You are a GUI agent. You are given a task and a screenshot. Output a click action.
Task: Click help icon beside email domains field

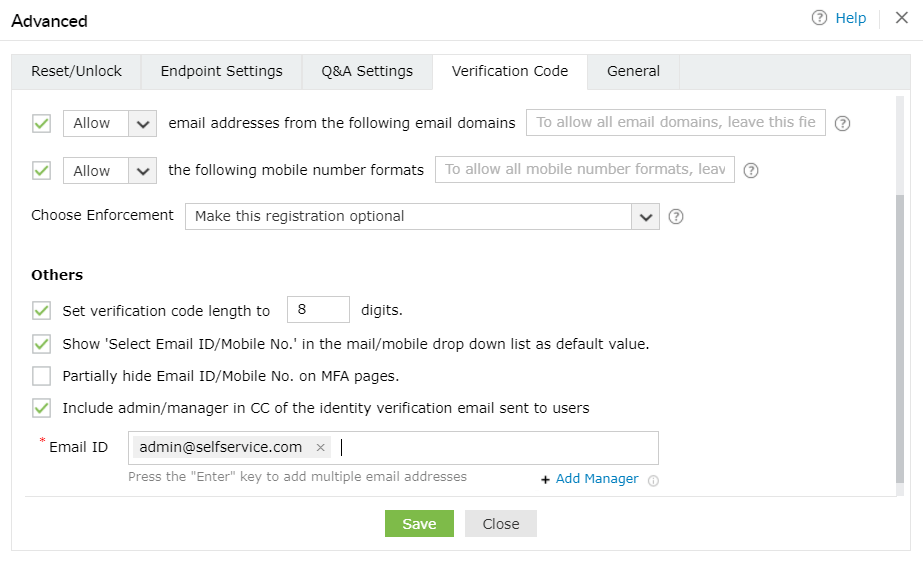coord(842,124)
